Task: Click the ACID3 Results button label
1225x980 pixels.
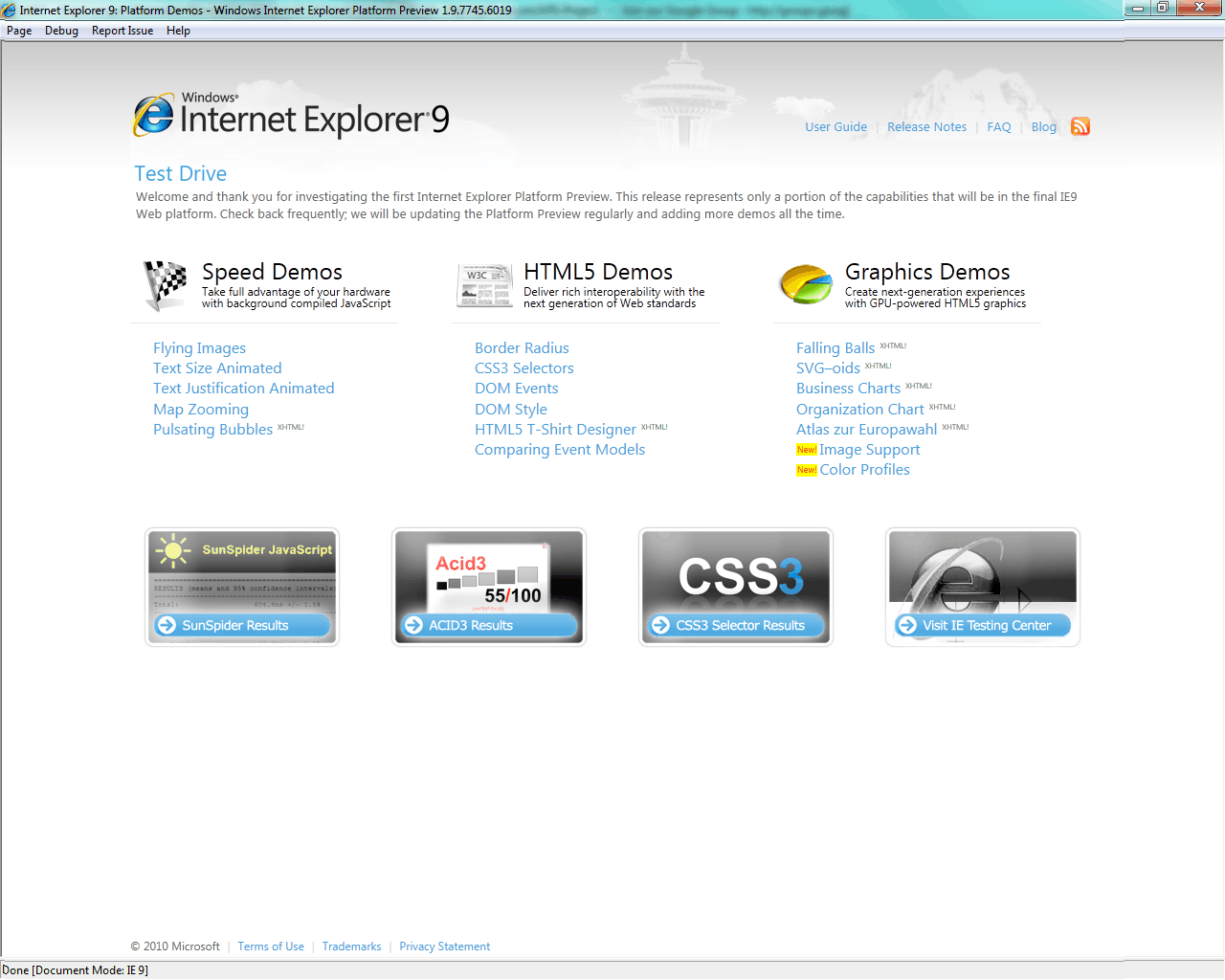Action: pos(471,625)
